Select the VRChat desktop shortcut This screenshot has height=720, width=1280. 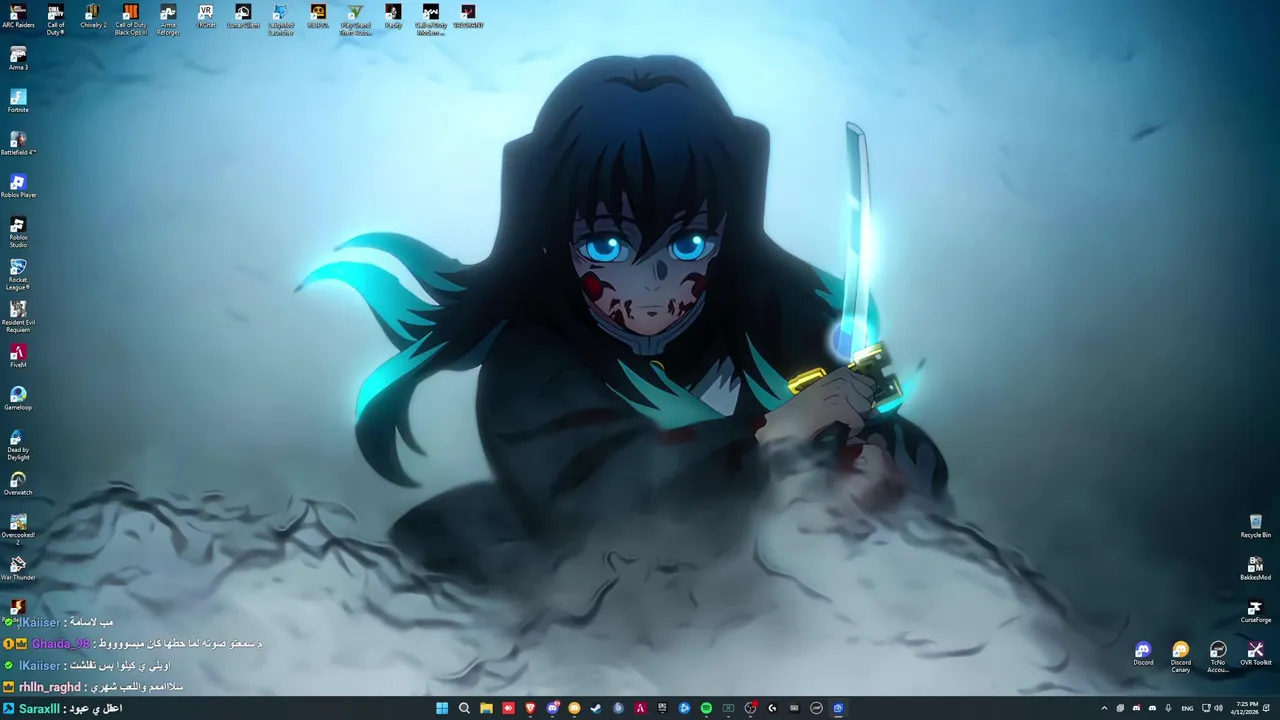(x=206, y=17)
